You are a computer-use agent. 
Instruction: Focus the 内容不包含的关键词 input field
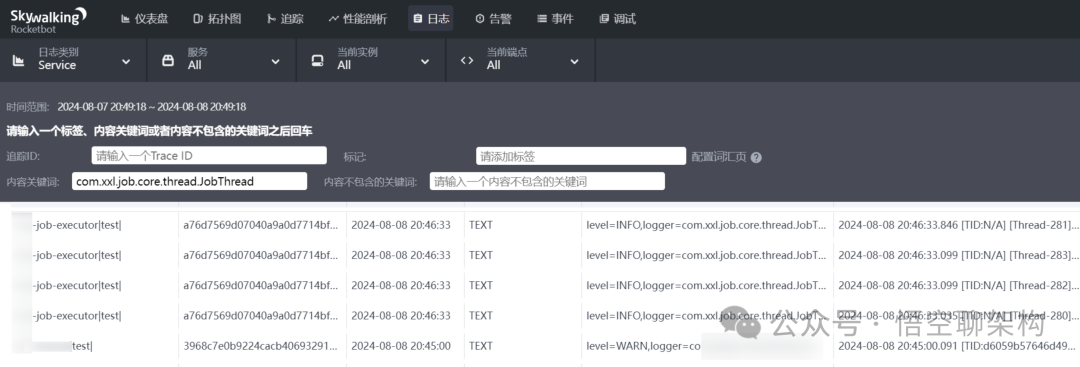coord(547,181)
